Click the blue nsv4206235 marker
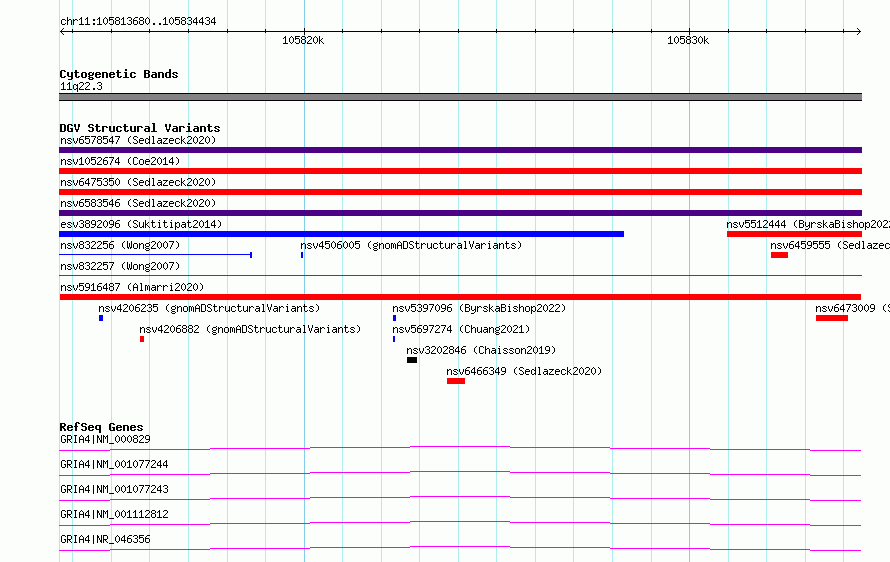 pos(101,318)
